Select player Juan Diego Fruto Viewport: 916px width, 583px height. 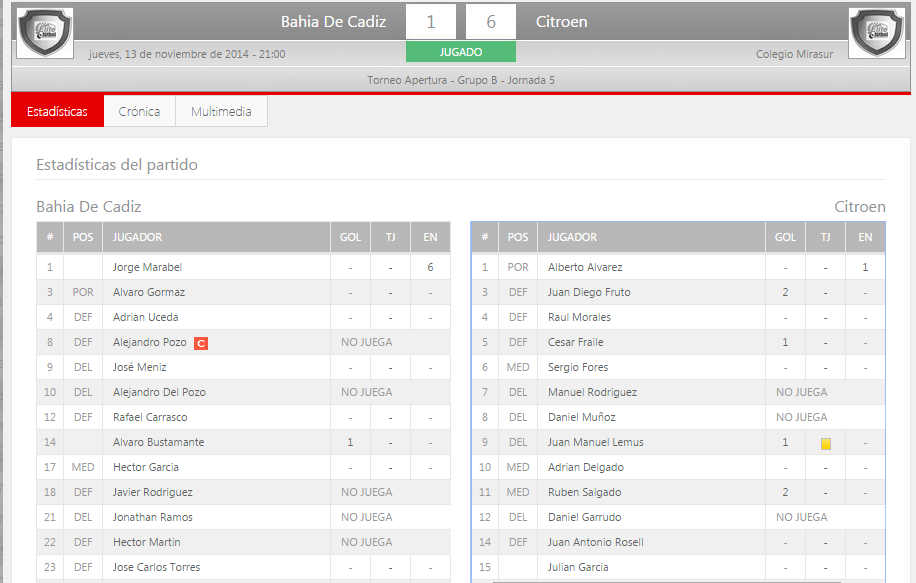coord(589,293)
